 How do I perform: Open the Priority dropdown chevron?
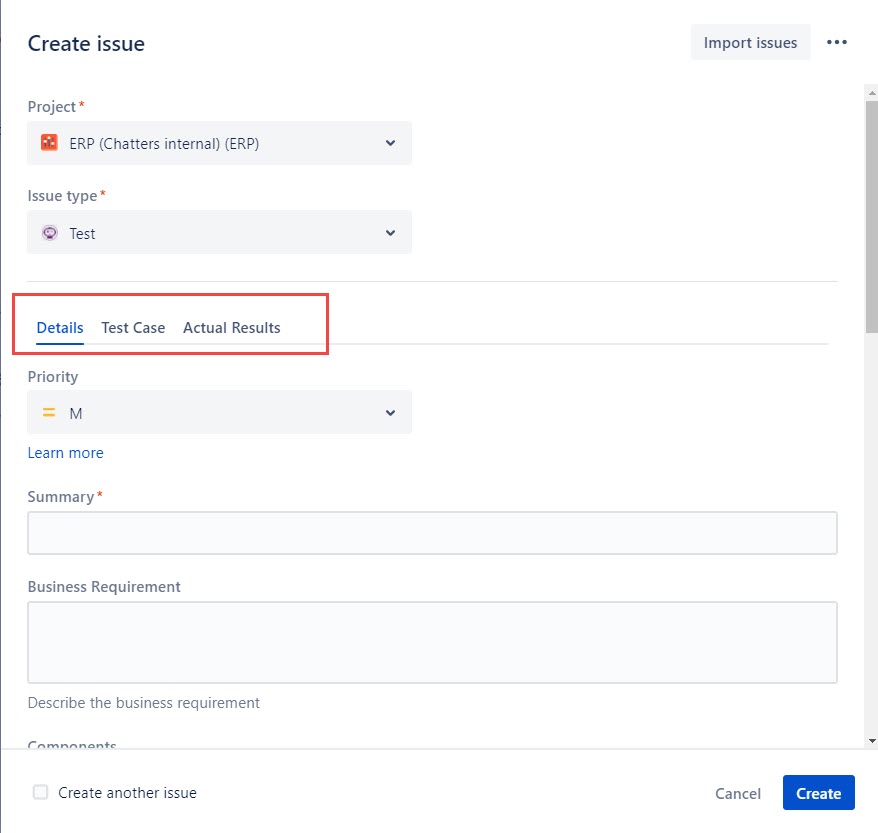[x=390, y=413]
